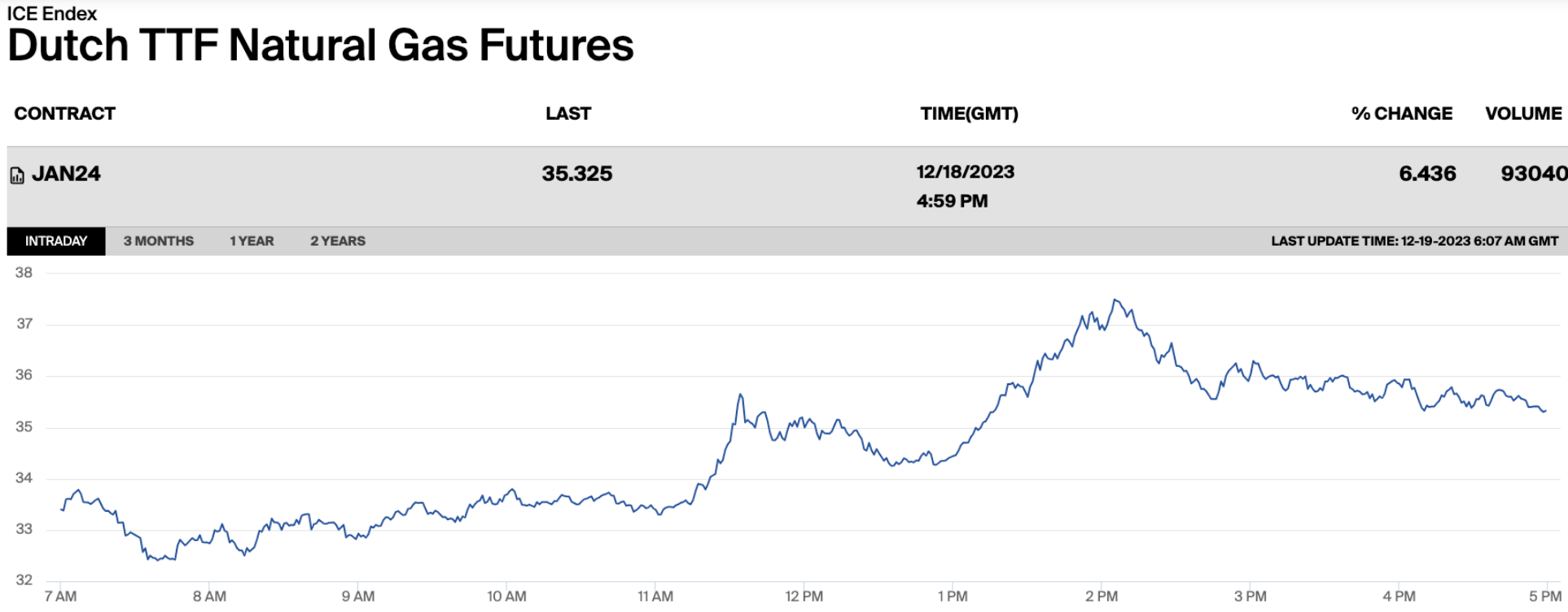The width and height of the screenshot is (1568, 612).
Task: Click the TIME(GMT) column header
Action: coord(969,114)
